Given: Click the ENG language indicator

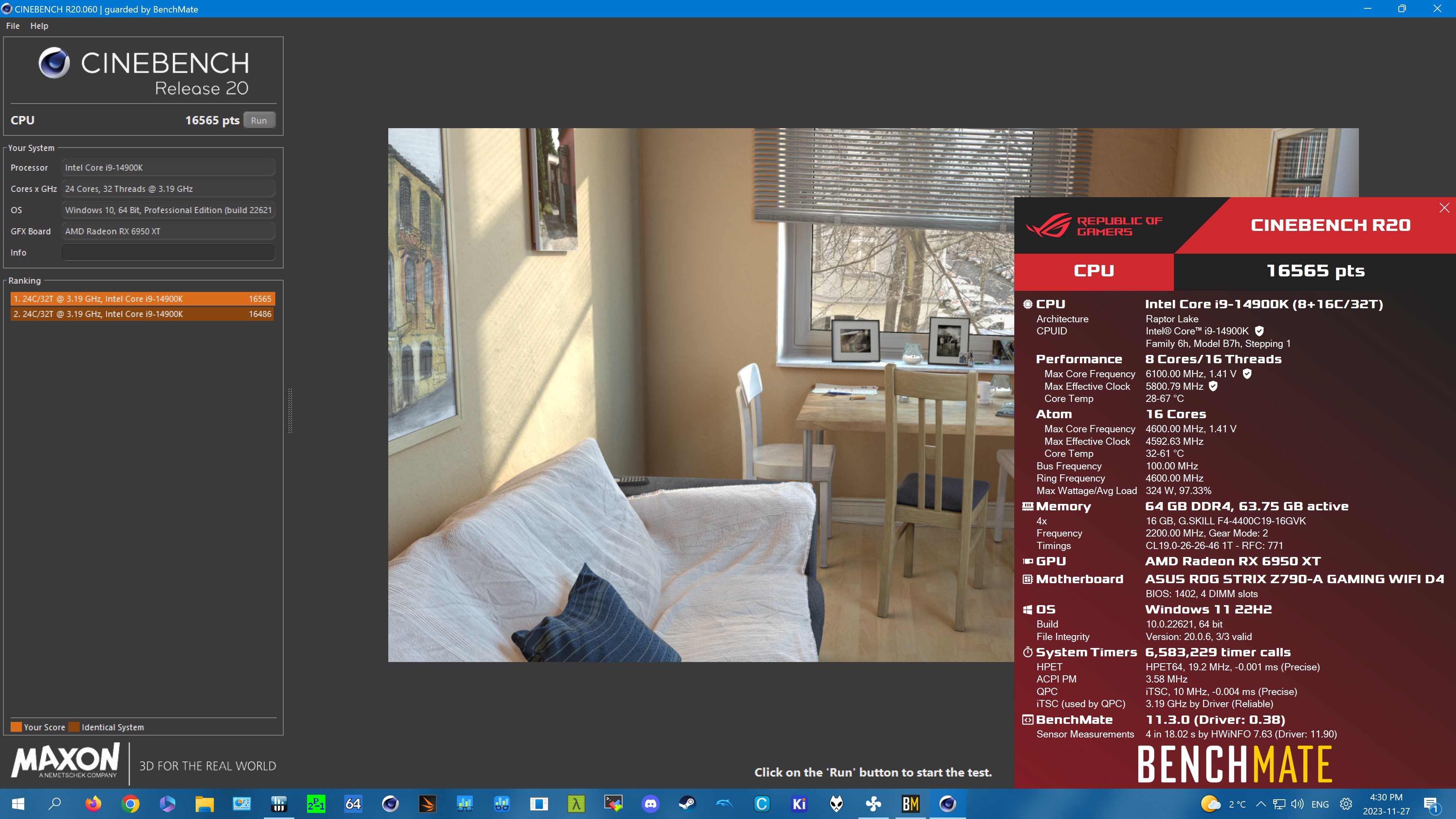Looking at the screenshot, I should (x=1320, y=804).
